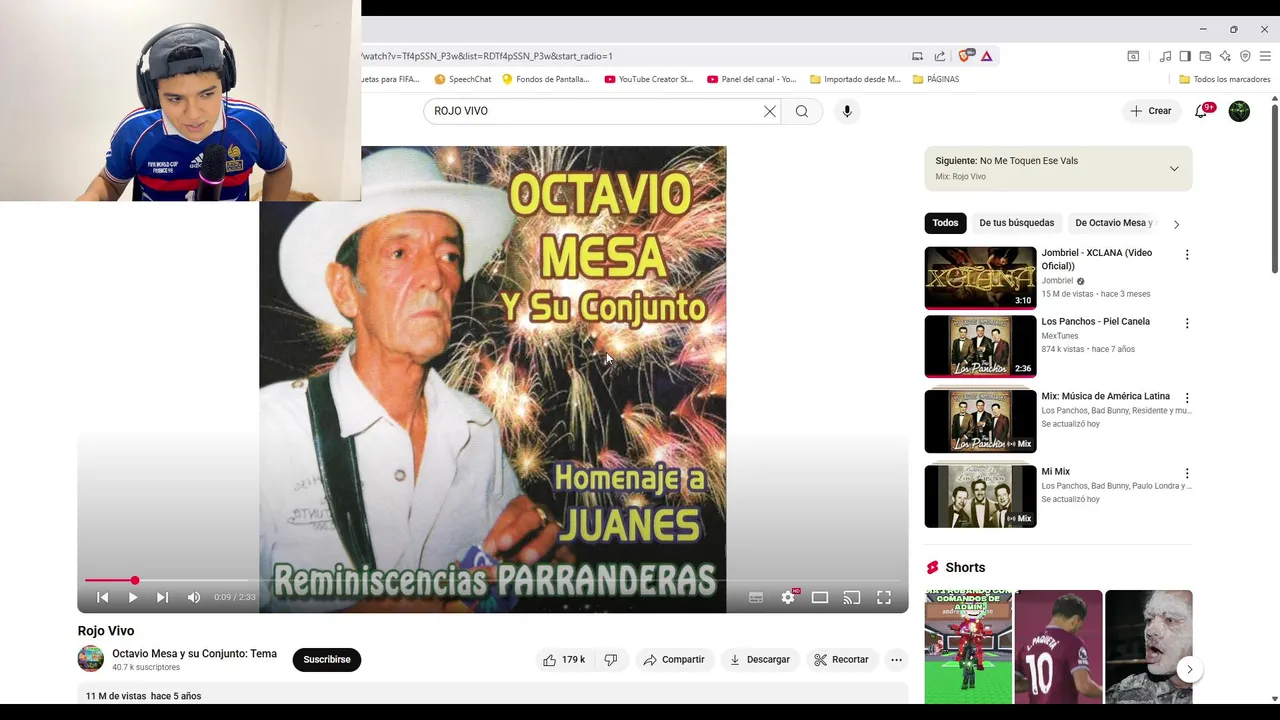Open more actions menu below video

(896, 660)
